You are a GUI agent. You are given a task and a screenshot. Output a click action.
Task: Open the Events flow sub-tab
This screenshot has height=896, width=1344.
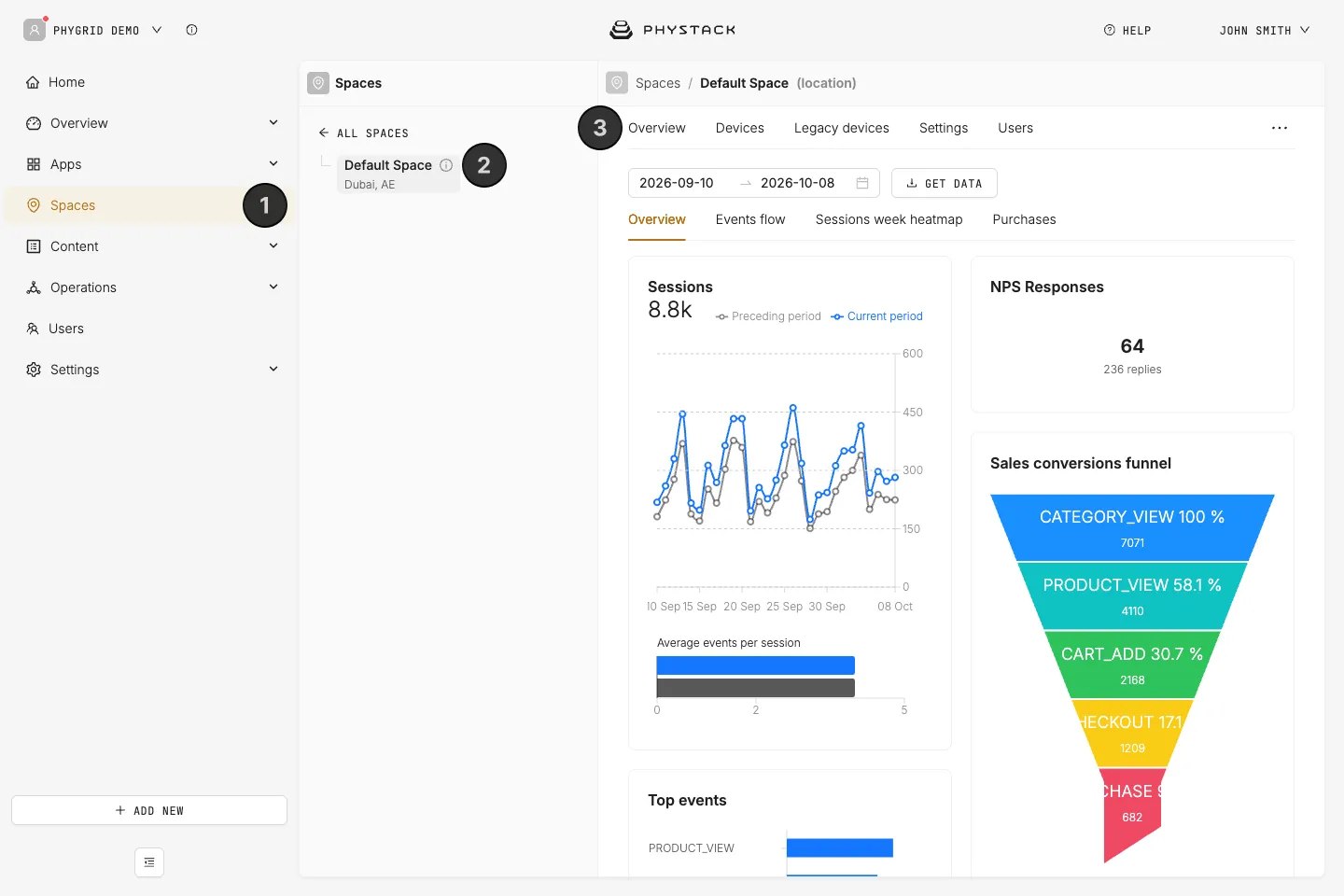coord(750,219)
